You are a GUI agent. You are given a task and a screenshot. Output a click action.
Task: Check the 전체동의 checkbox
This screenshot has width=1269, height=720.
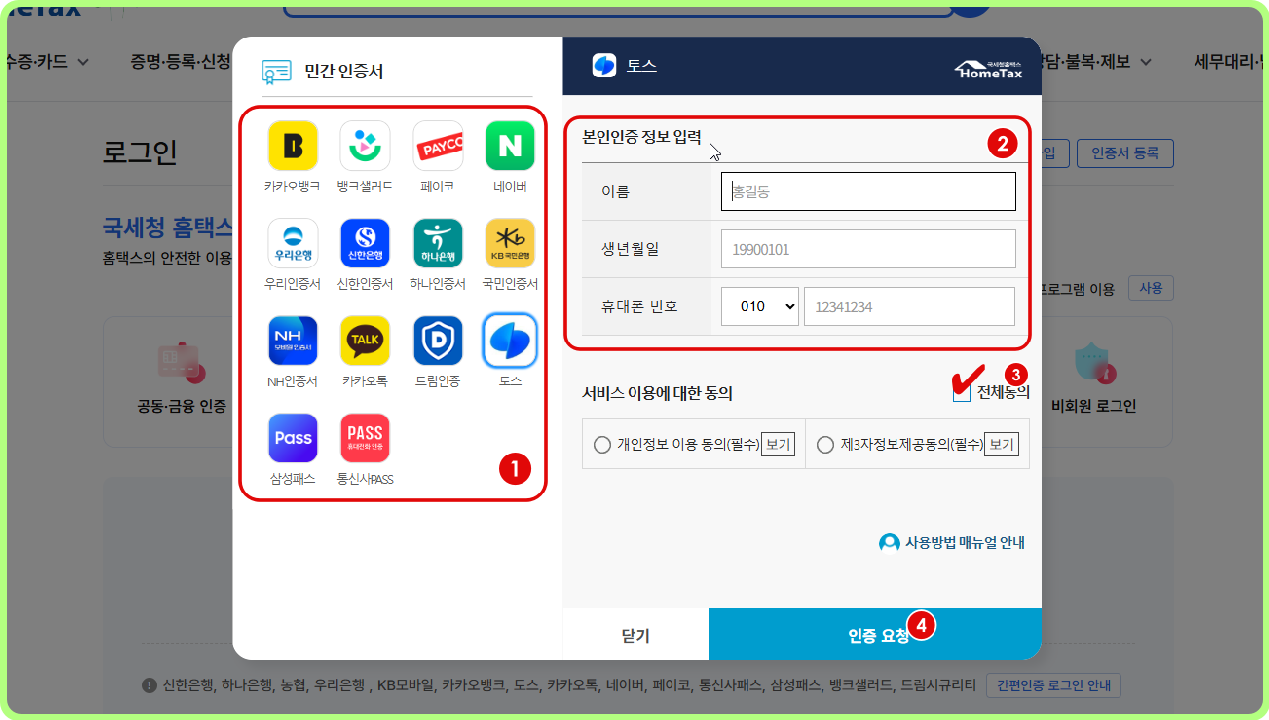coord(962,393)
